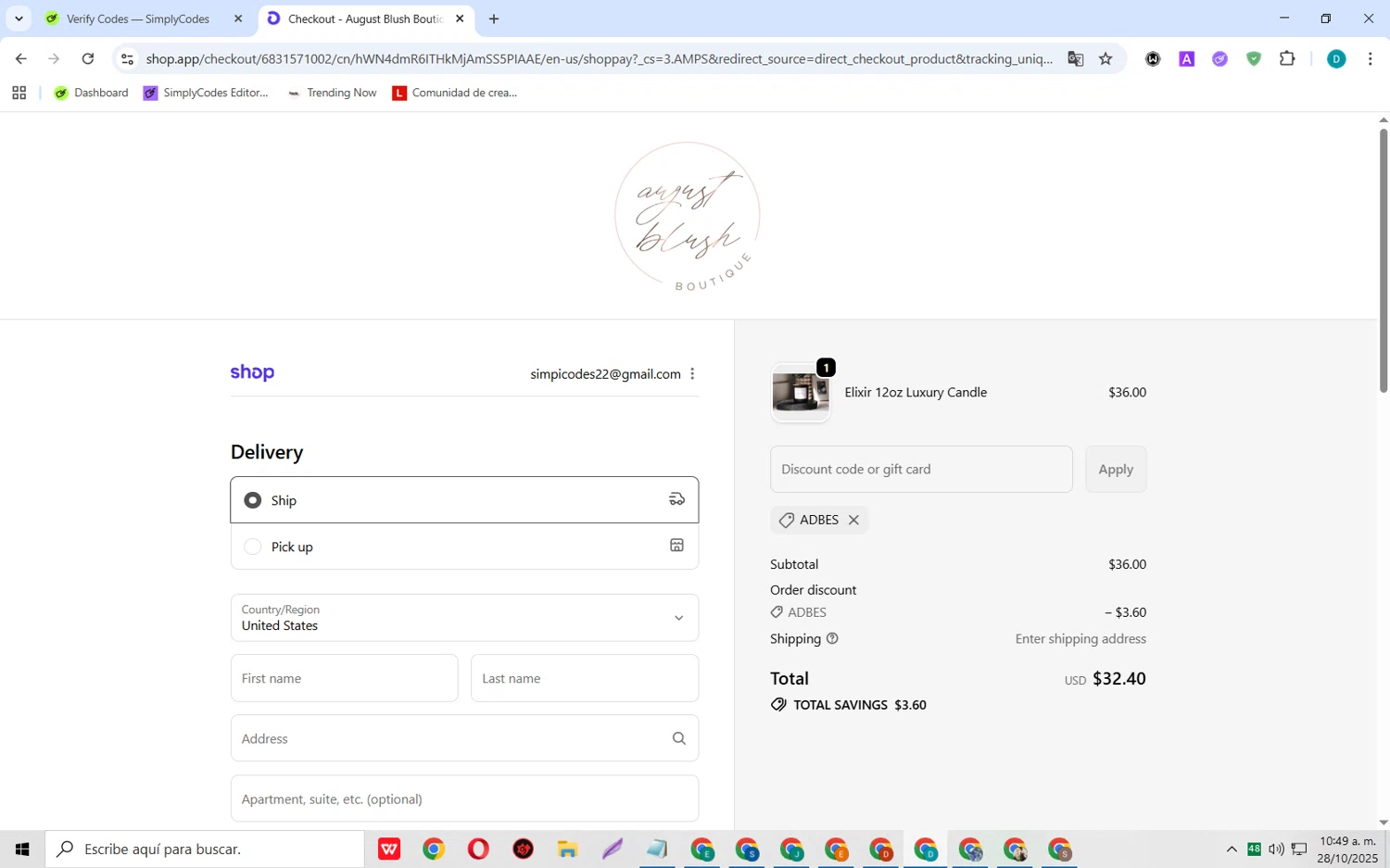This screenshot has height=868, width=1390.
Task: Open the Windows Start menu
Action: point(22,849)
